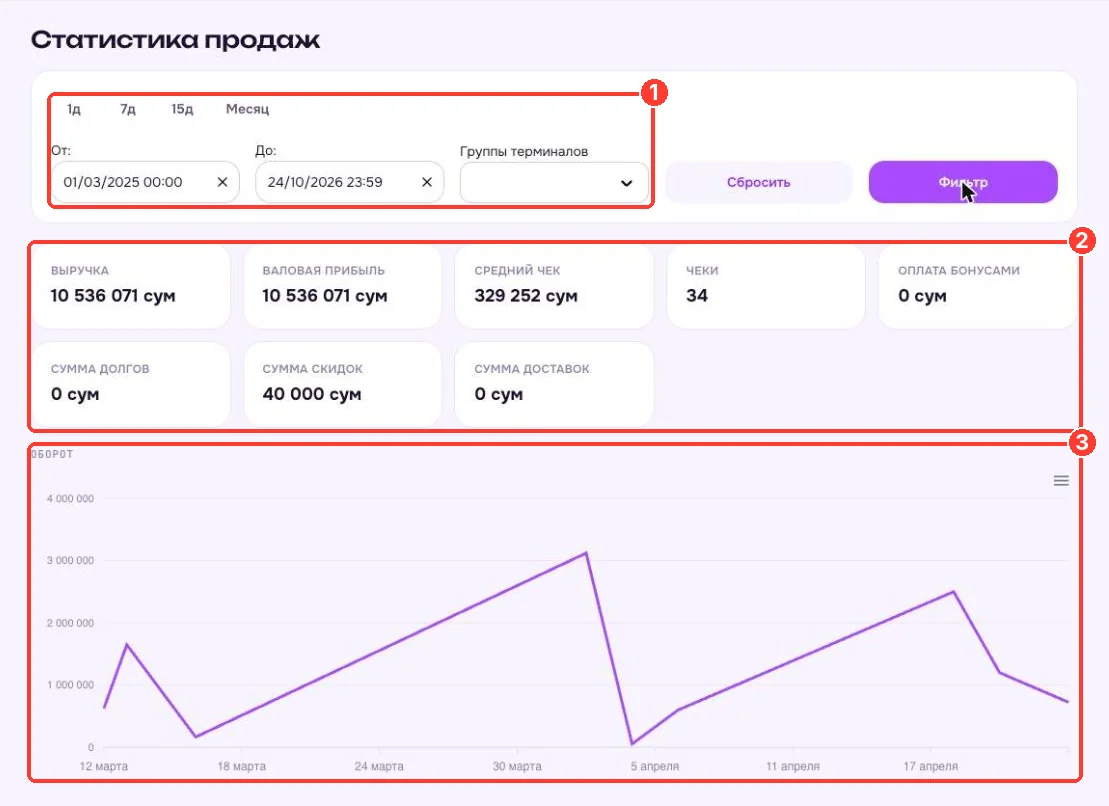Screen dimensions: 1109x806
Task: Click the 4 000 000 y-axis label
Action: [x=70, y=498]
